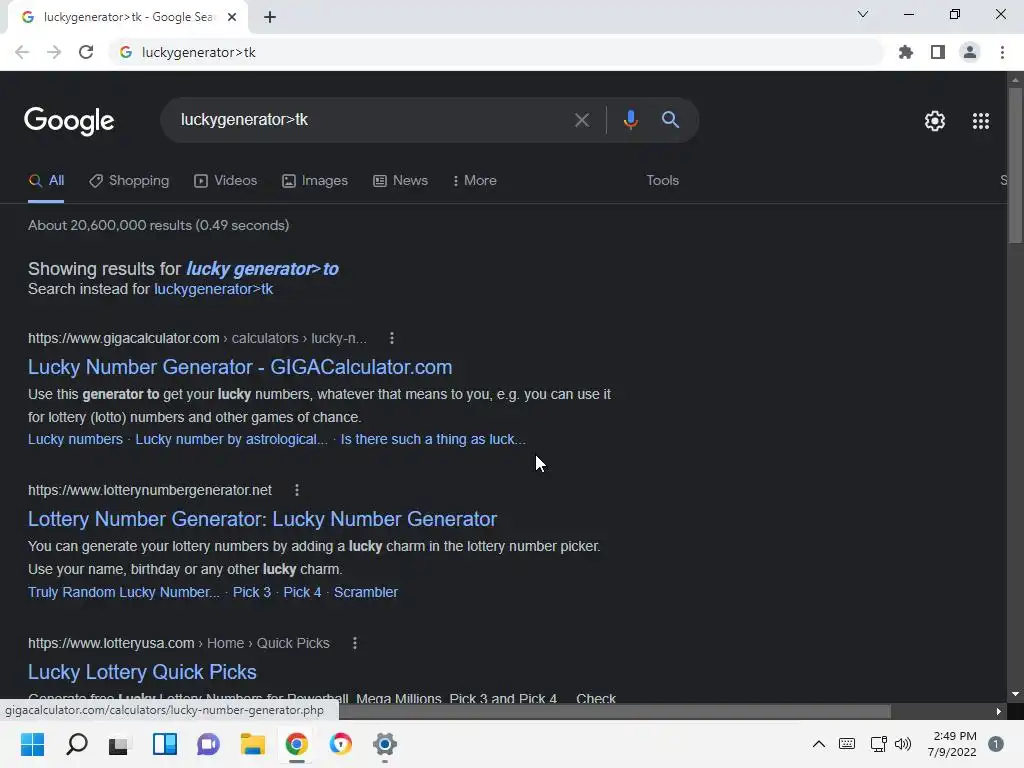The height and width of the screenshot is (768, 1024).
Task: Open the Google apps grid
Action: [981, 121]
